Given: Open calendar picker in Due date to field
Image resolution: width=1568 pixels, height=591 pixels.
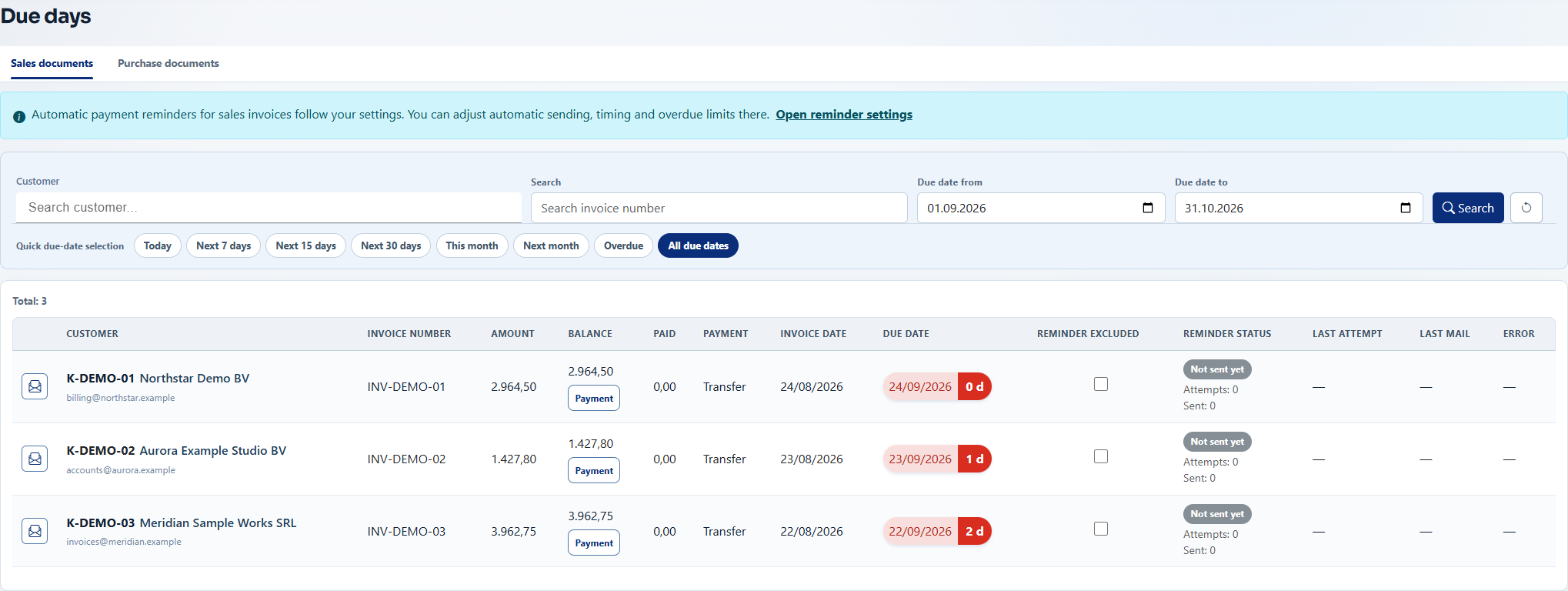Looking at the screenshot, I should click(1406, 208).
